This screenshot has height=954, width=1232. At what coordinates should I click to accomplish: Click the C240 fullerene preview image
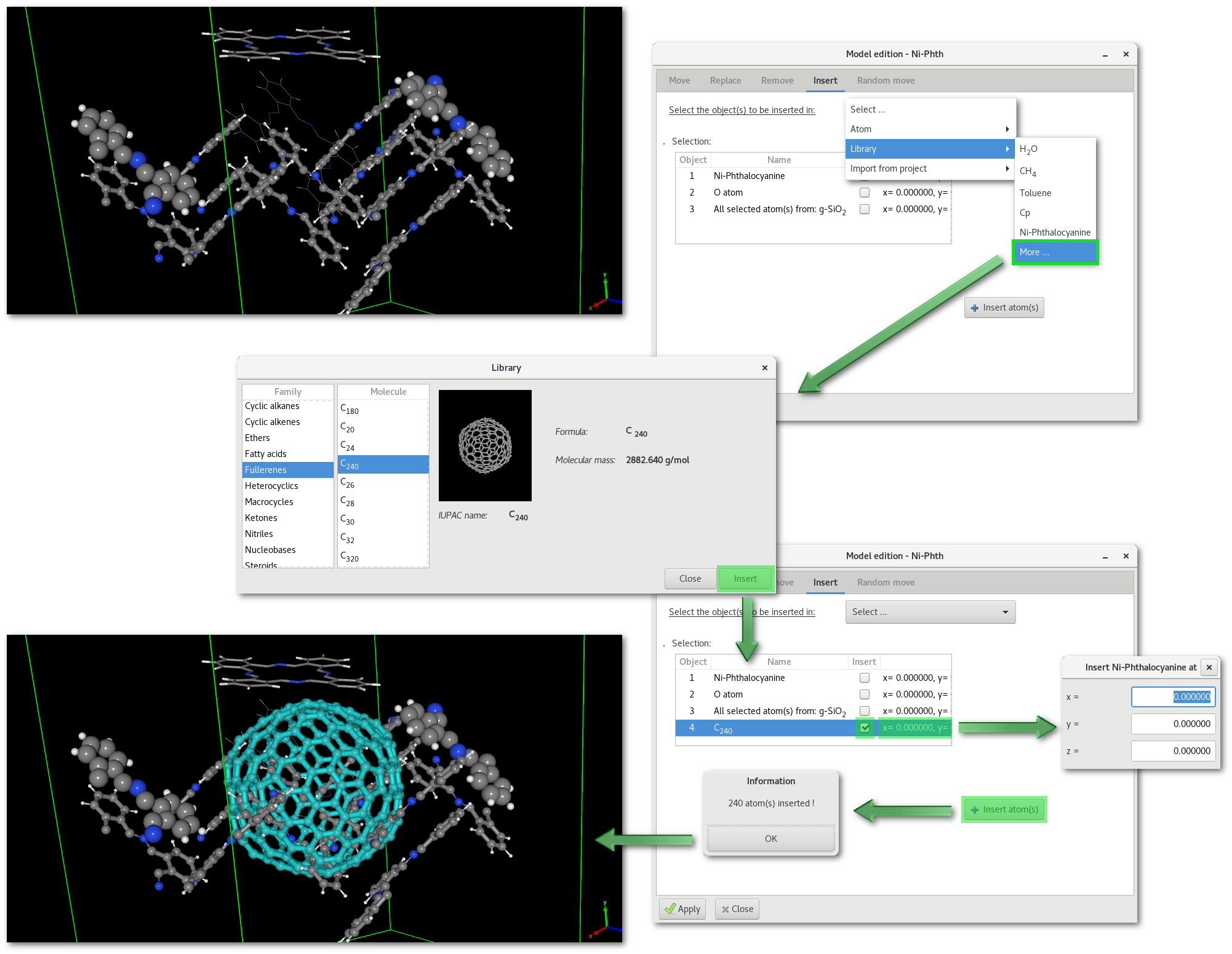click(x=485, y=445)
